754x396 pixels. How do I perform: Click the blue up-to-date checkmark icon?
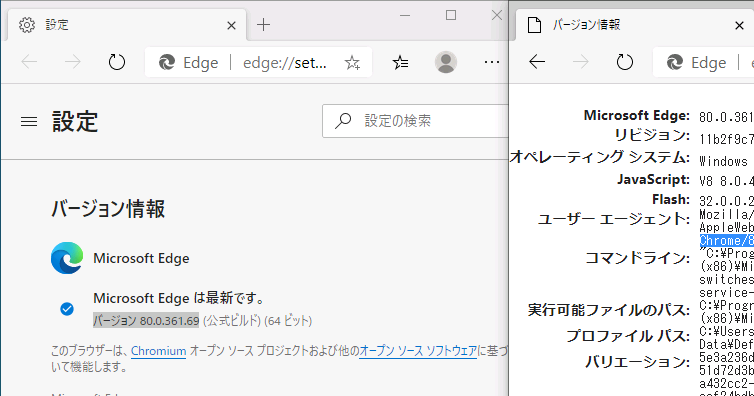pyautogui.click(x=67, y=309)
